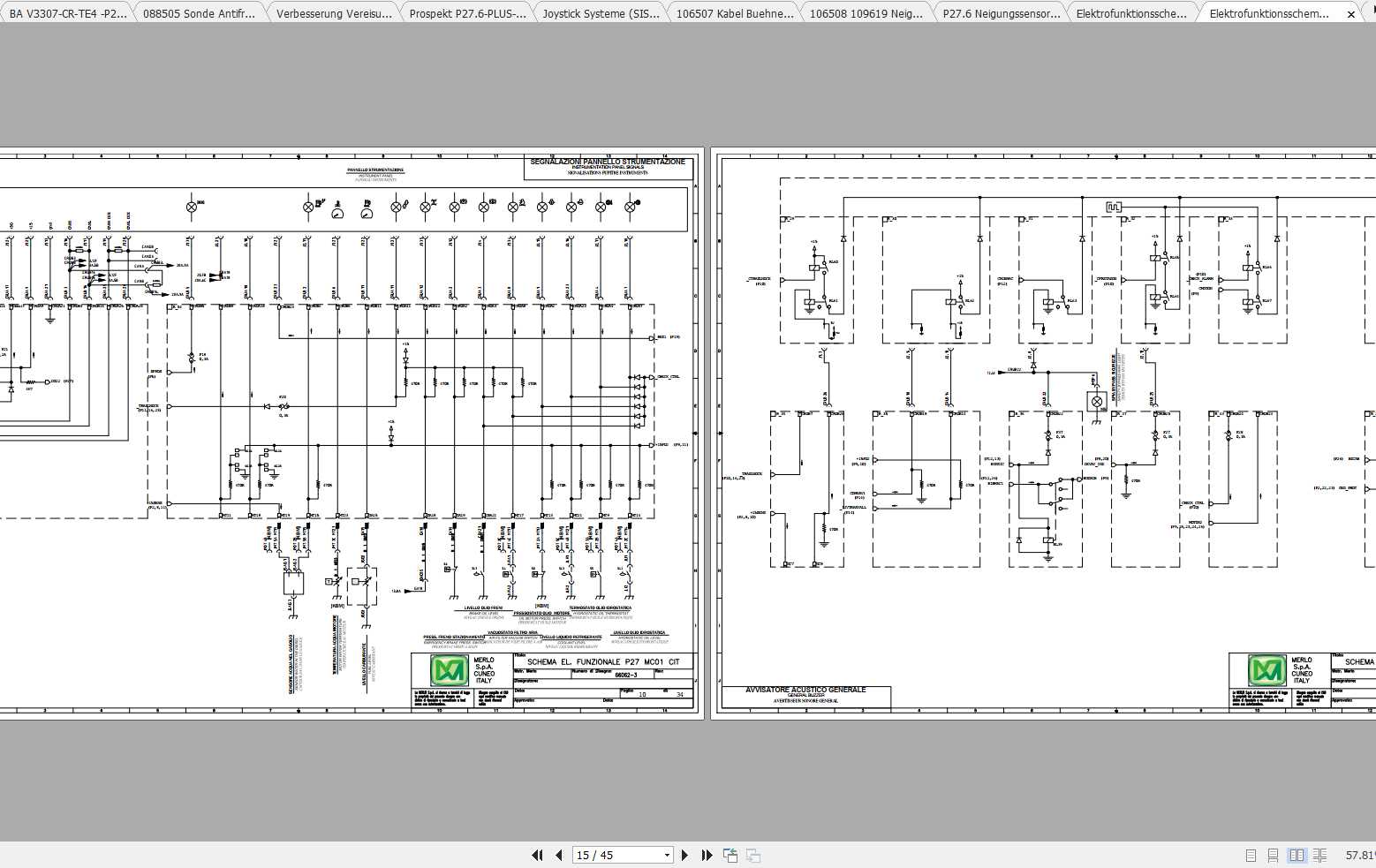Image resolution: width=1376 pixels, height=868 pixels.
Task: Jump to the last page
Action: tap(707, 855)
